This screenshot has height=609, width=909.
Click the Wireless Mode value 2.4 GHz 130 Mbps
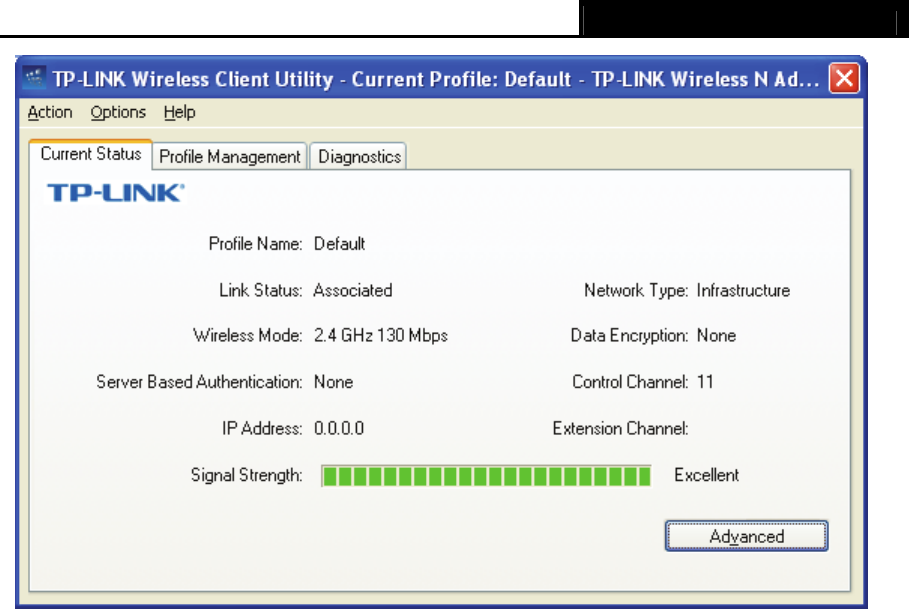pos(381,336)
